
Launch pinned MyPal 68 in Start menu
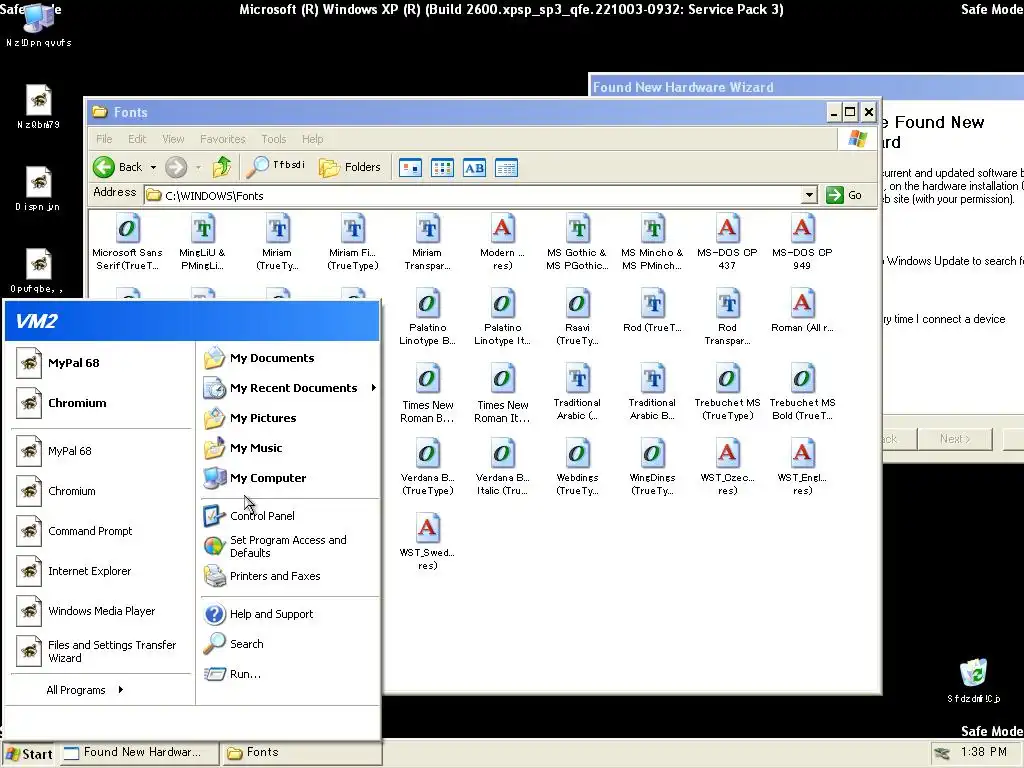tap(101, 363)
